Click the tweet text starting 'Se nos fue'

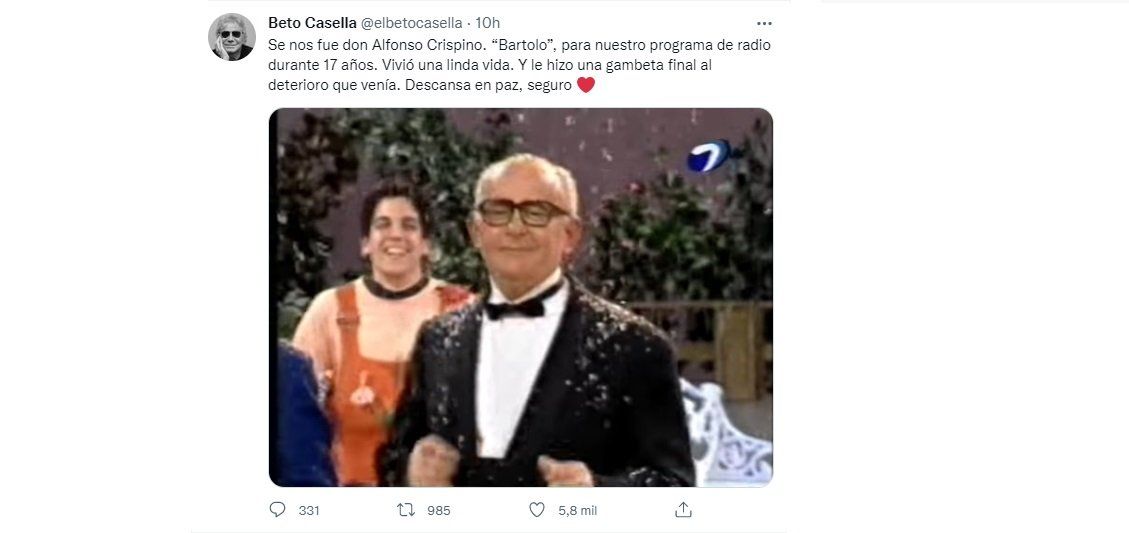pos(519,65)
